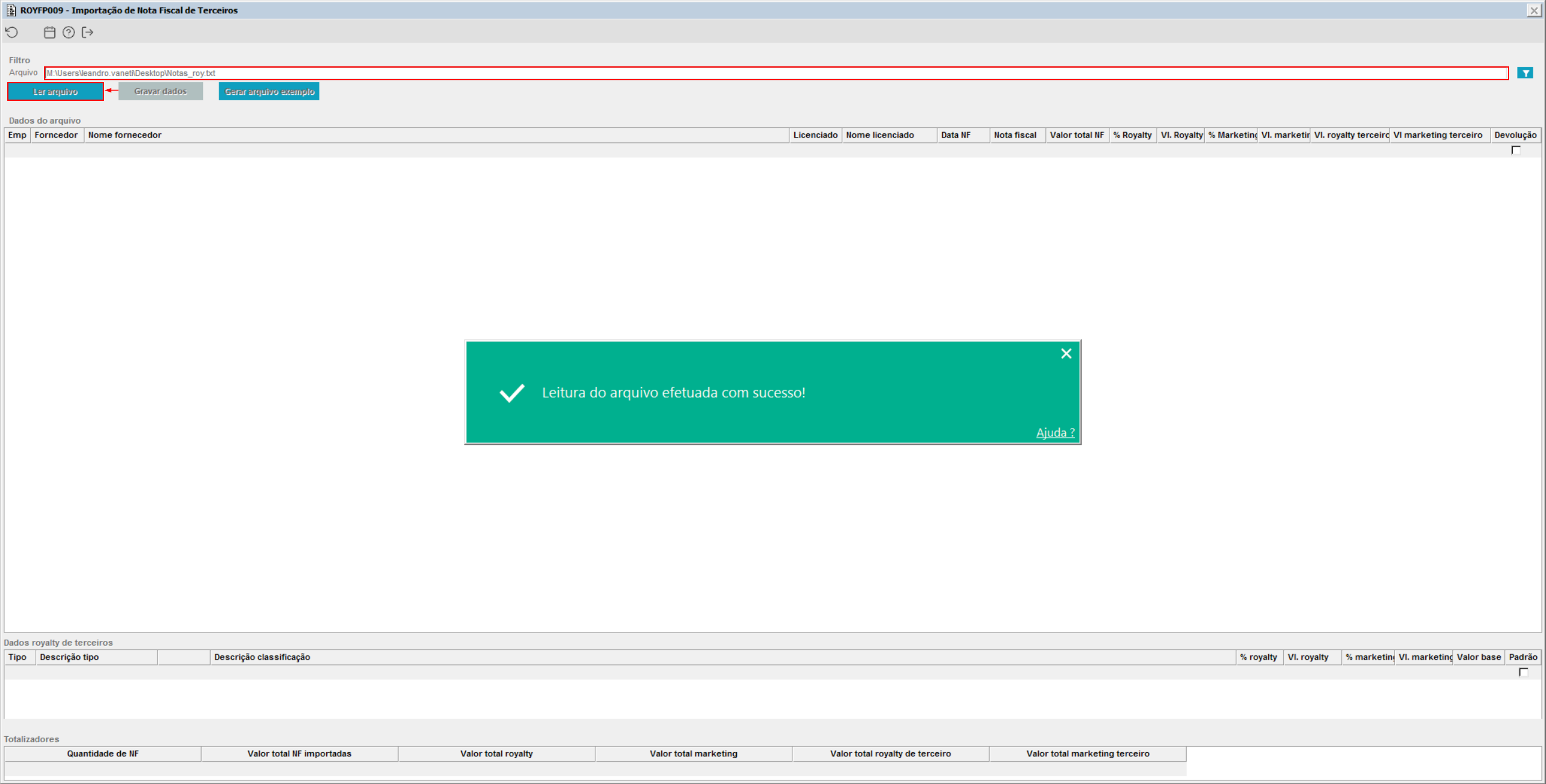
Task: Click the Ler arquivo button
Action: tap(56, 92)
